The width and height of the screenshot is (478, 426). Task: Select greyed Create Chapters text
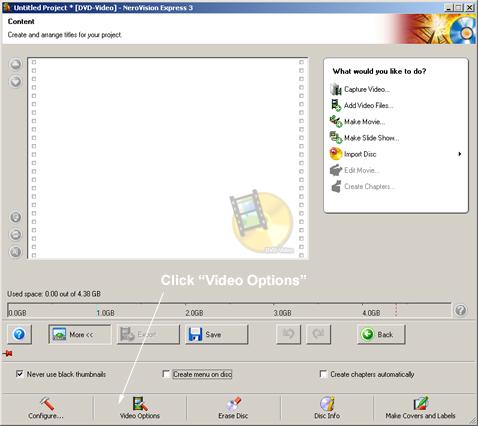[x=369, y=186]
